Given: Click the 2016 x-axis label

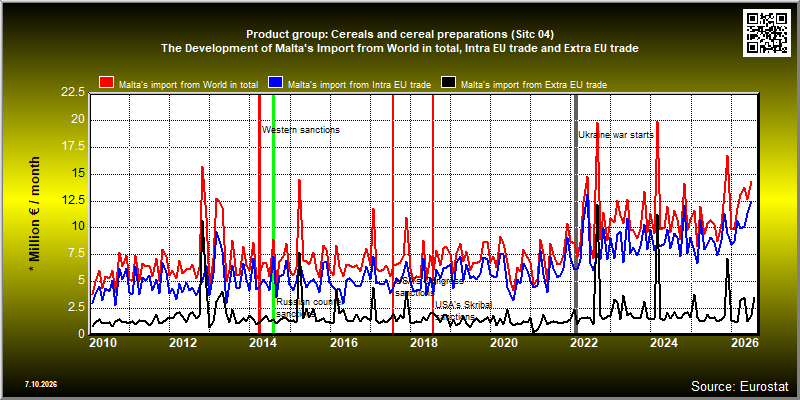Looking at the screenshot, I should point(343,342).
